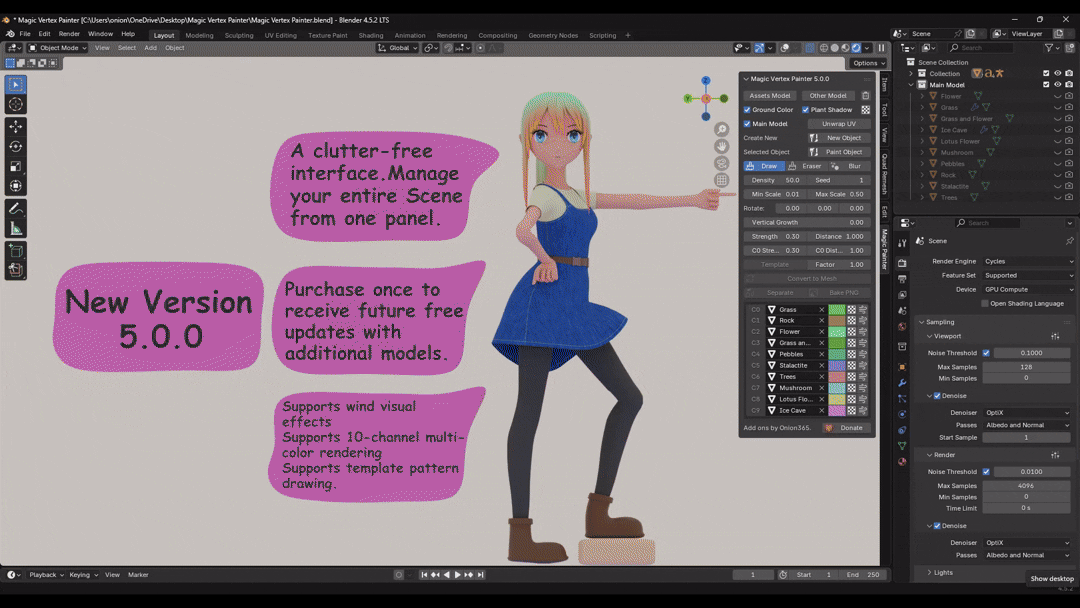Select the Scale tool
The image size is (1080, 608).
16,166
